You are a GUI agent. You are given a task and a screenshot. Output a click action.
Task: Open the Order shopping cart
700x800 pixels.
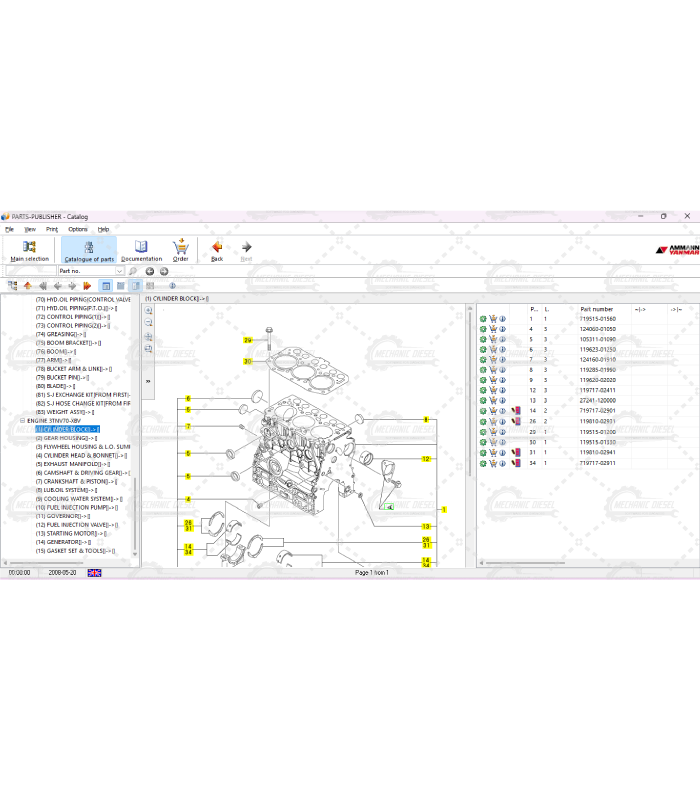click(180, 250)
